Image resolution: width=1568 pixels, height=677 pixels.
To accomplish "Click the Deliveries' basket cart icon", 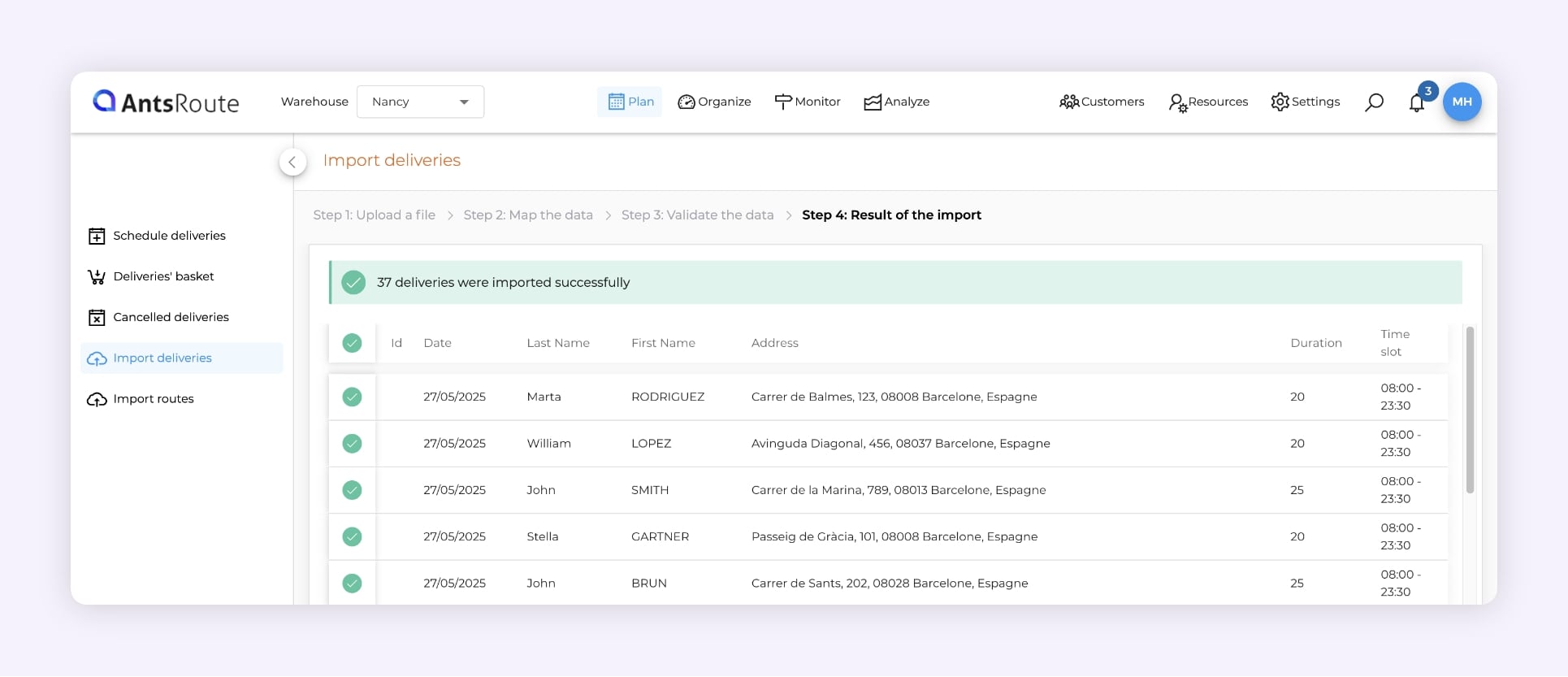I will coord(97,277).
